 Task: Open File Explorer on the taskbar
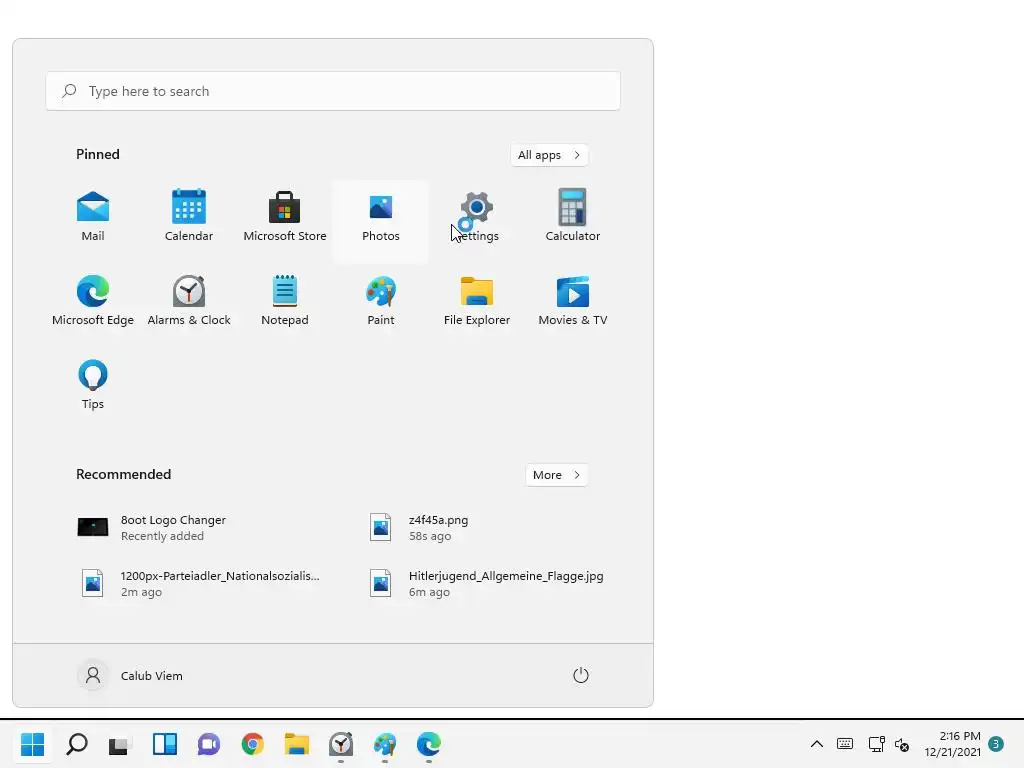pyautogui.click(x=296, y=744)
